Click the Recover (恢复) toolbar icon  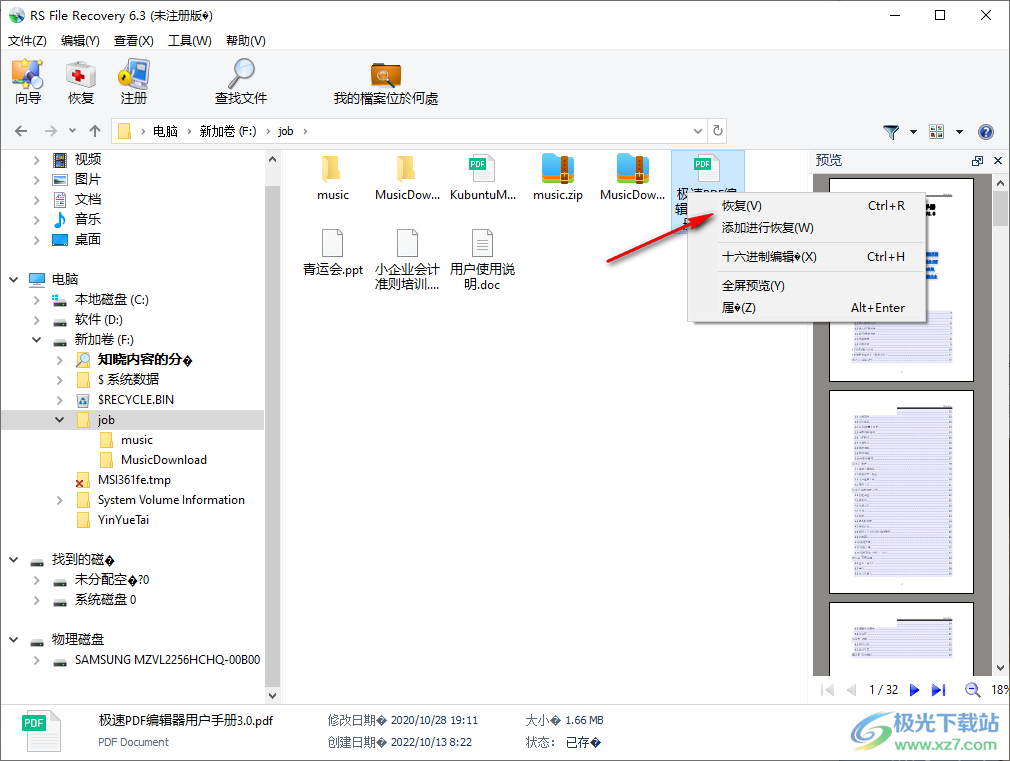pyautogui.click(x=81, y=81)
